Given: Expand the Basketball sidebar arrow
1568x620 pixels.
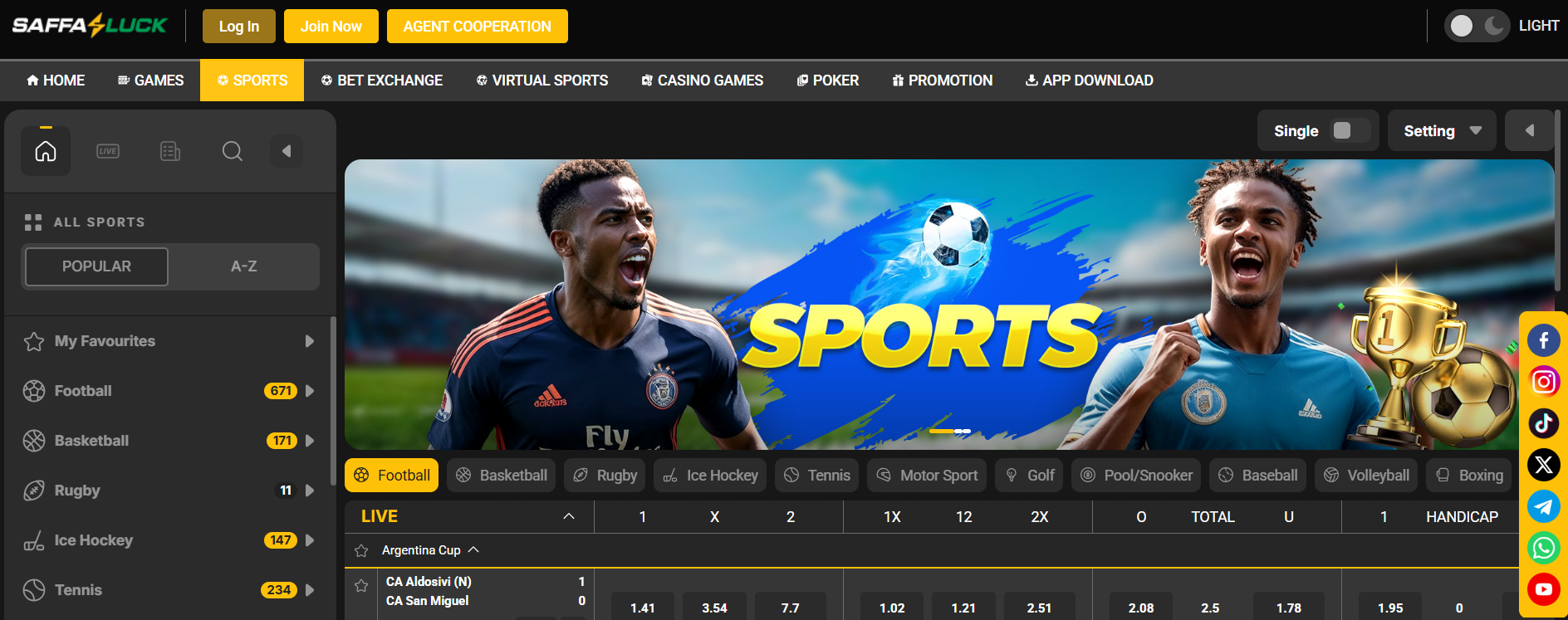Looking at the screenshot, I should [310, 441].
